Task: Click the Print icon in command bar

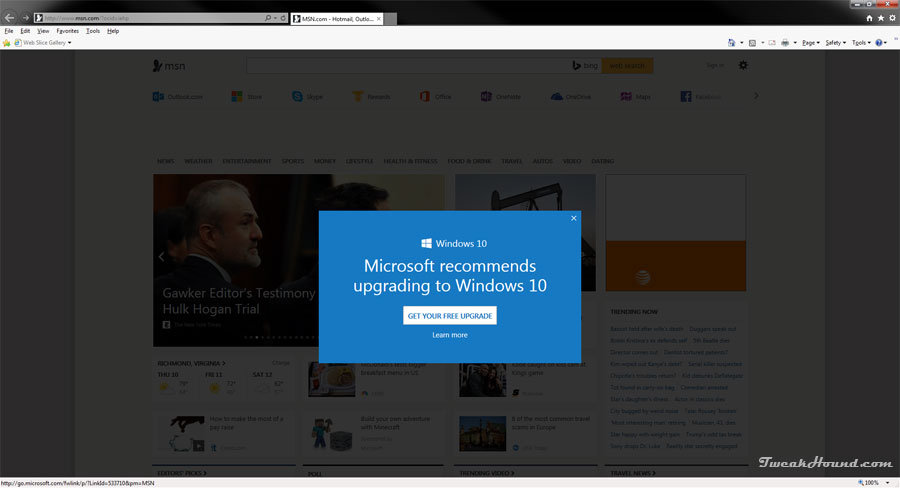Action: click(x=785, y=42)
